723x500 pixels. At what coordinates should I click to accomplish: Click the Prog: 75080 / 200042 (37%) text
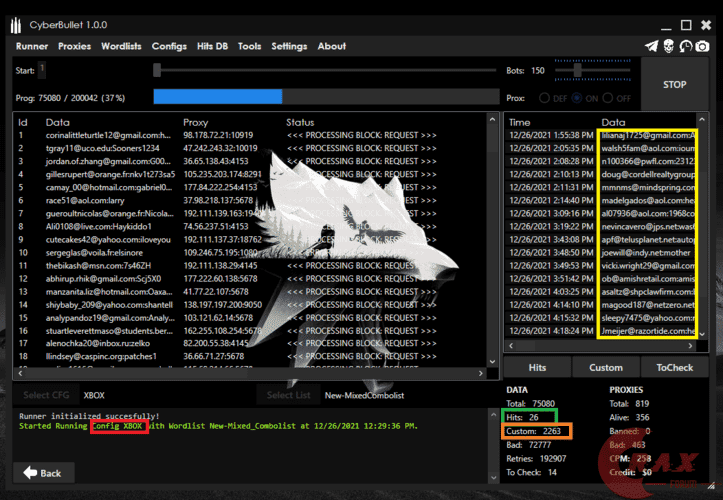click(x=70, y=98)
